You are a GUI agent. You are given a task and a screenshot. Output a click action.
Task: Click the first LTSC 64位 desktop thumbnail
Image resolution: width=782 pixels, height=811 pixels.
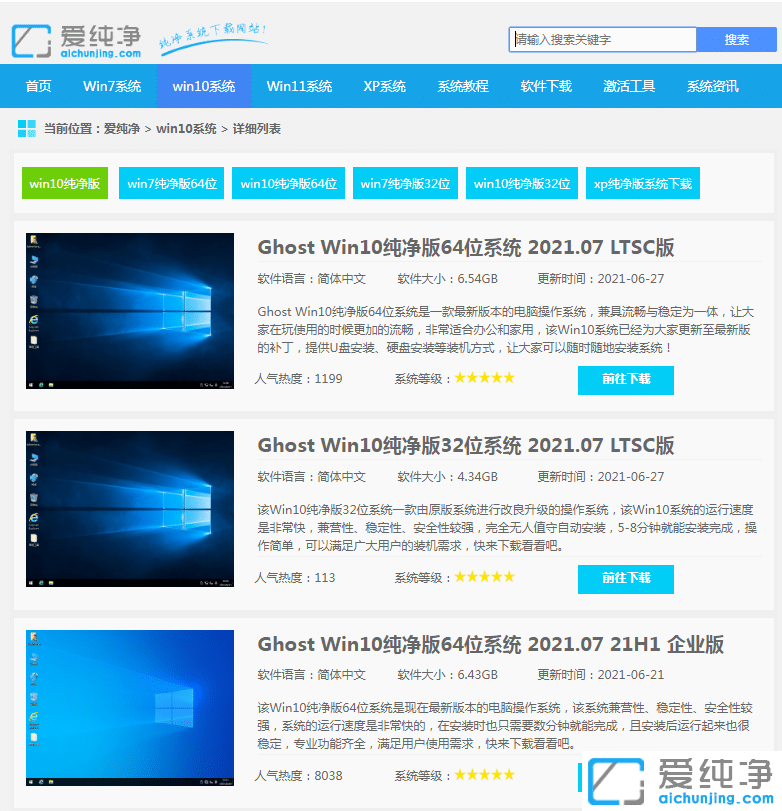pyautogui.click(x=130, y=311)
